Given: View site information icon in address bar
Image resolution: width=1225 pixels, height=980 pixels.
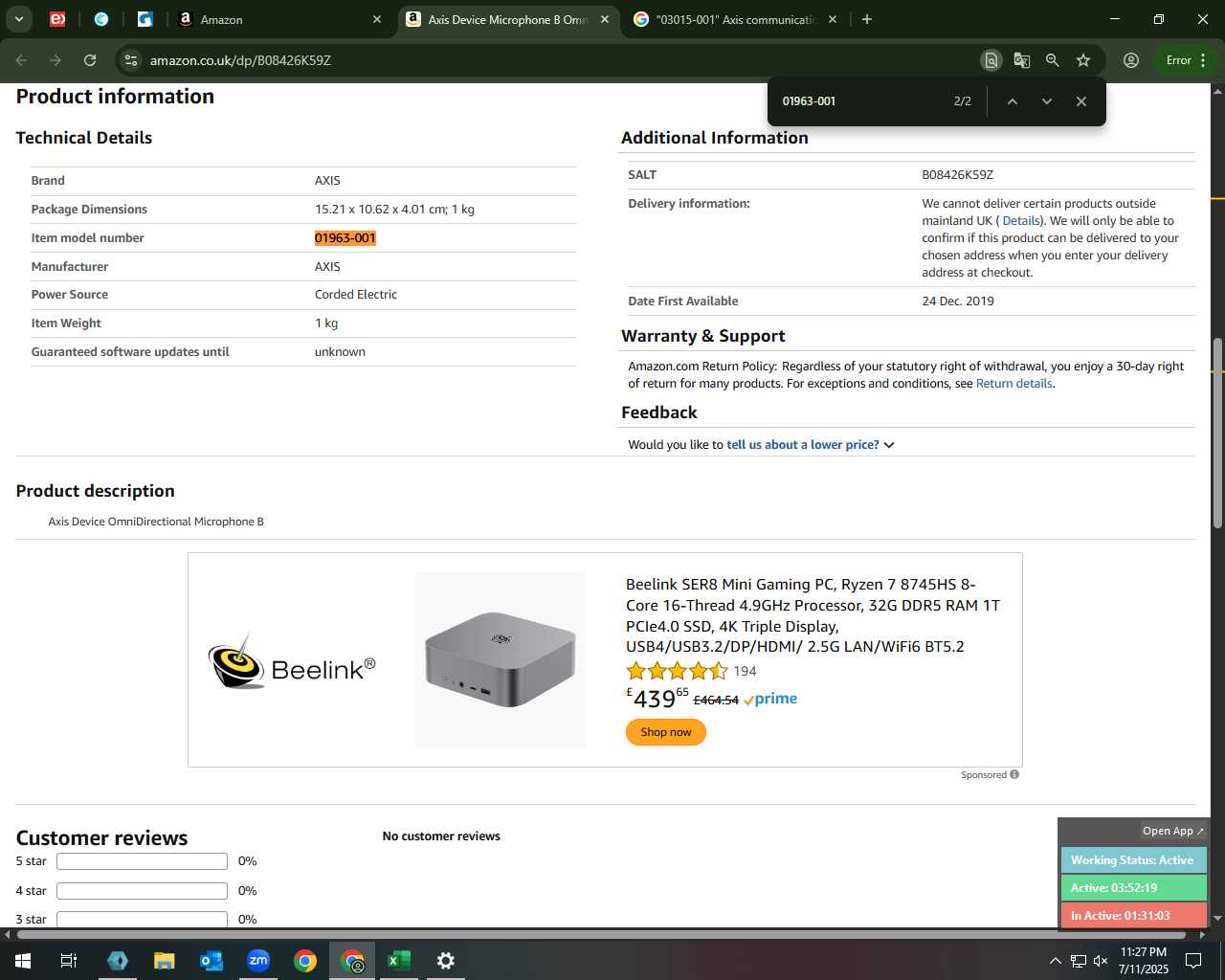Looking at the screenshot, I should (131, 60).
